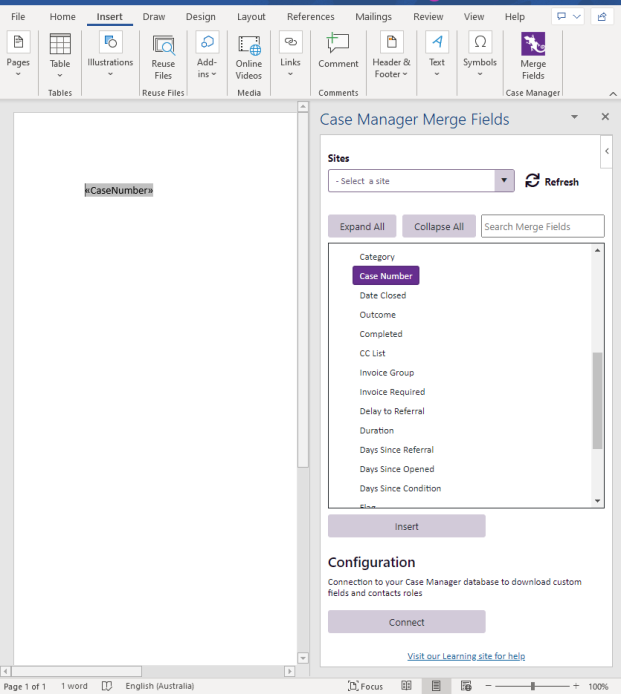The width and height of the screenshot is (621, 694).
Task: Open the task pane options dropdown arrow
Action: 574,117
